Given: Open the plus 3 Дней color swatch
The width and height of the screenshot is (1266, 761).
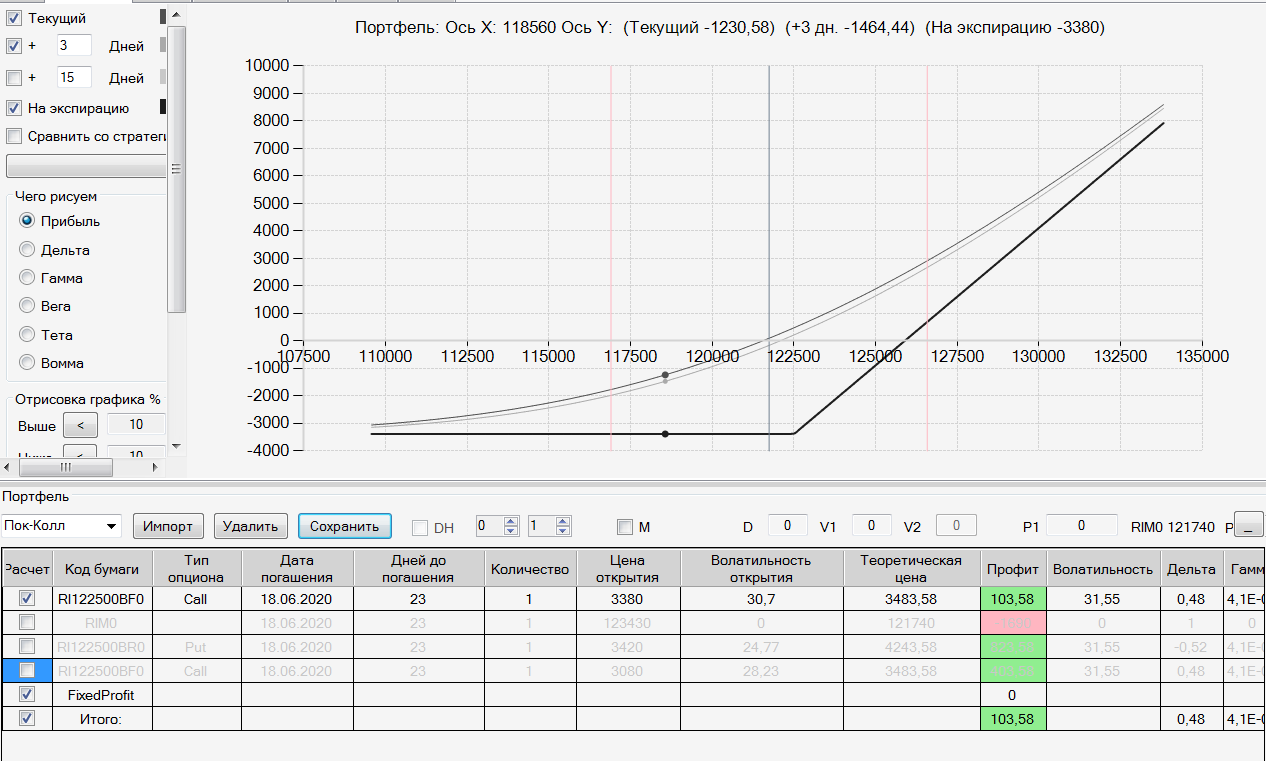Looking at the screenshot, I should (x=163, y=46).
